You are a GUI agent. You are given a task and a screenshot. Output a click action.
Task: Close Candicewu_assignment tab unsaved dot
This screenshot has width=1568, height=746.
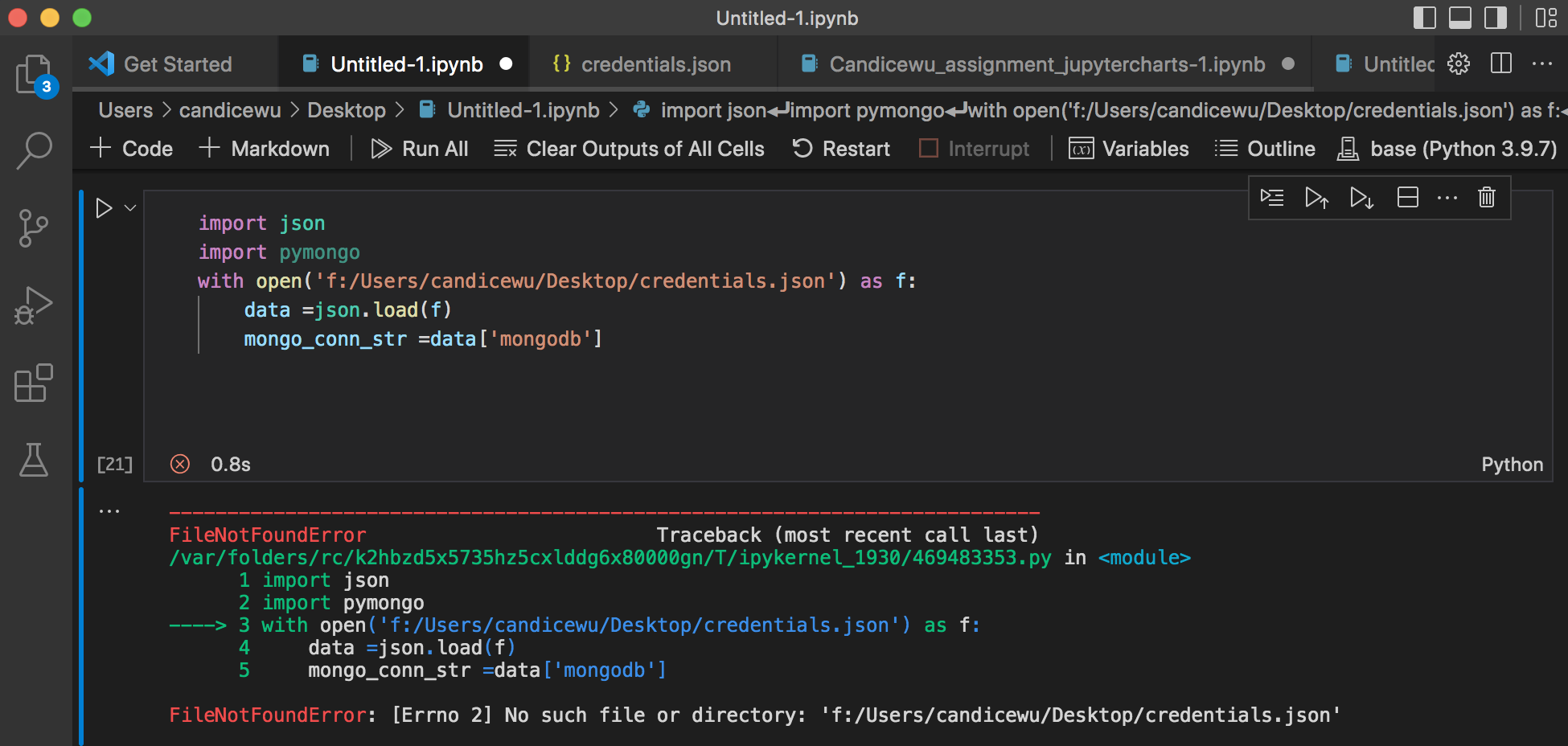[x=1288, y=64]
